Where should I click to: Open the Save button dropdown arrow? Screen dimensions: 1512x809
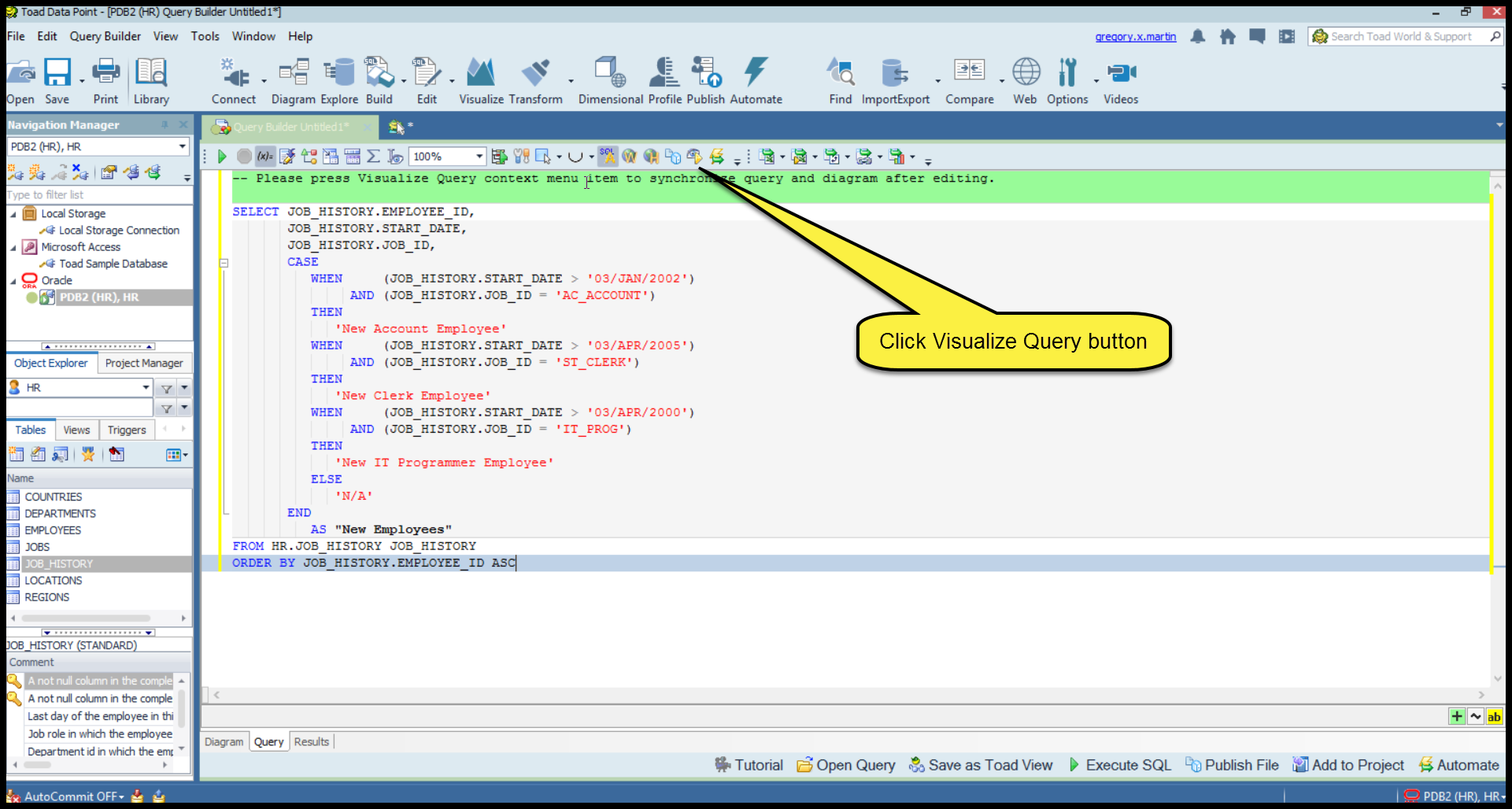pos(82,81)
